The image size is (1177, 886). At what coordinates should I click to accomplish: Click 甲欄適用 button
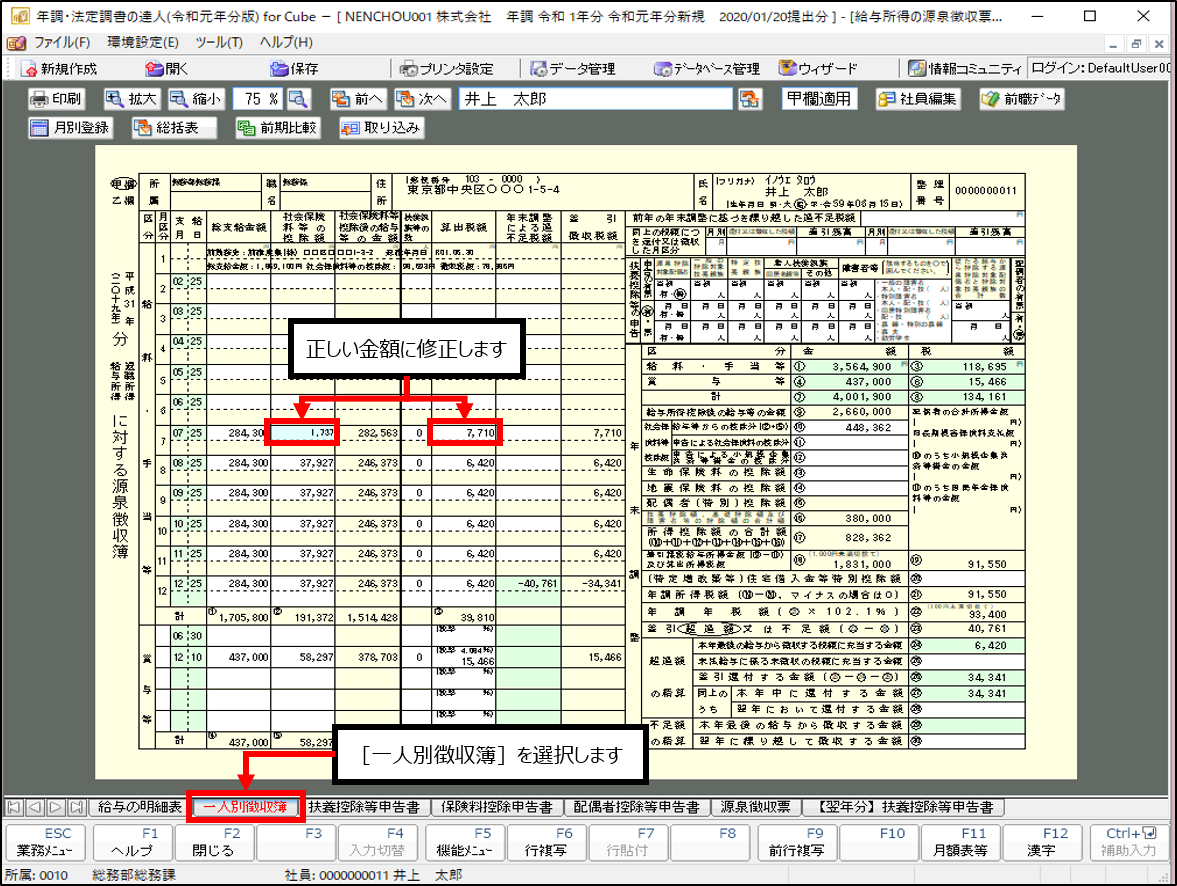point(819,98)
